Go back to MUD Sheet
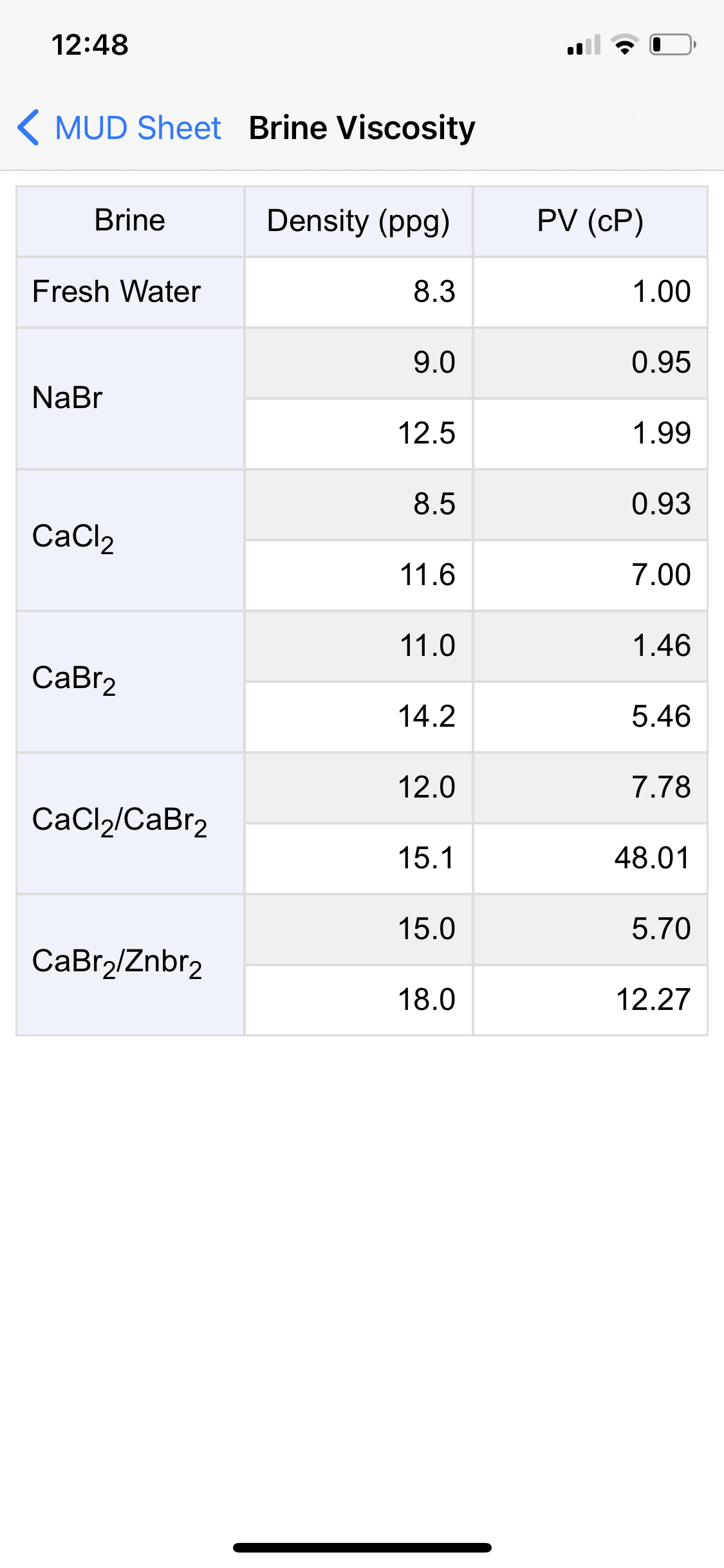 pyautogui.click(x=137, y=127)
